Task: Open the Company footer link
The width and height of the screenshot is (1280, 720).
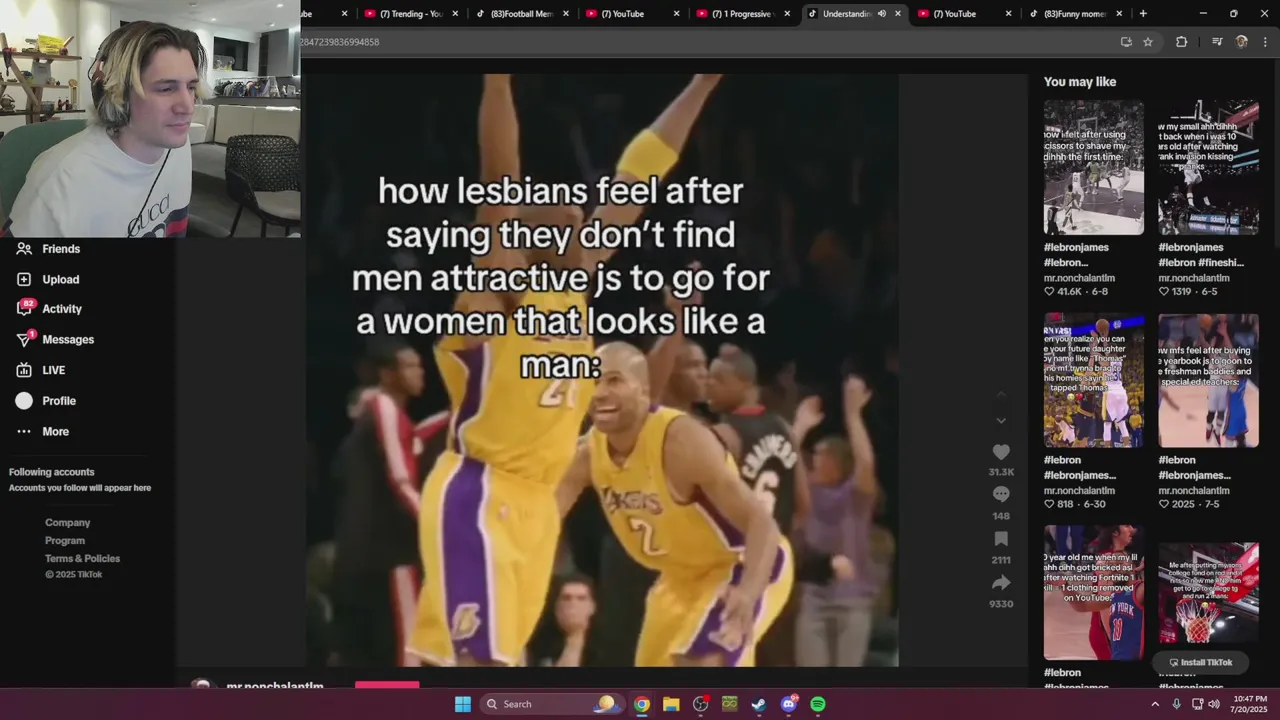Action: pyautogui.click(x=67, y=523)
